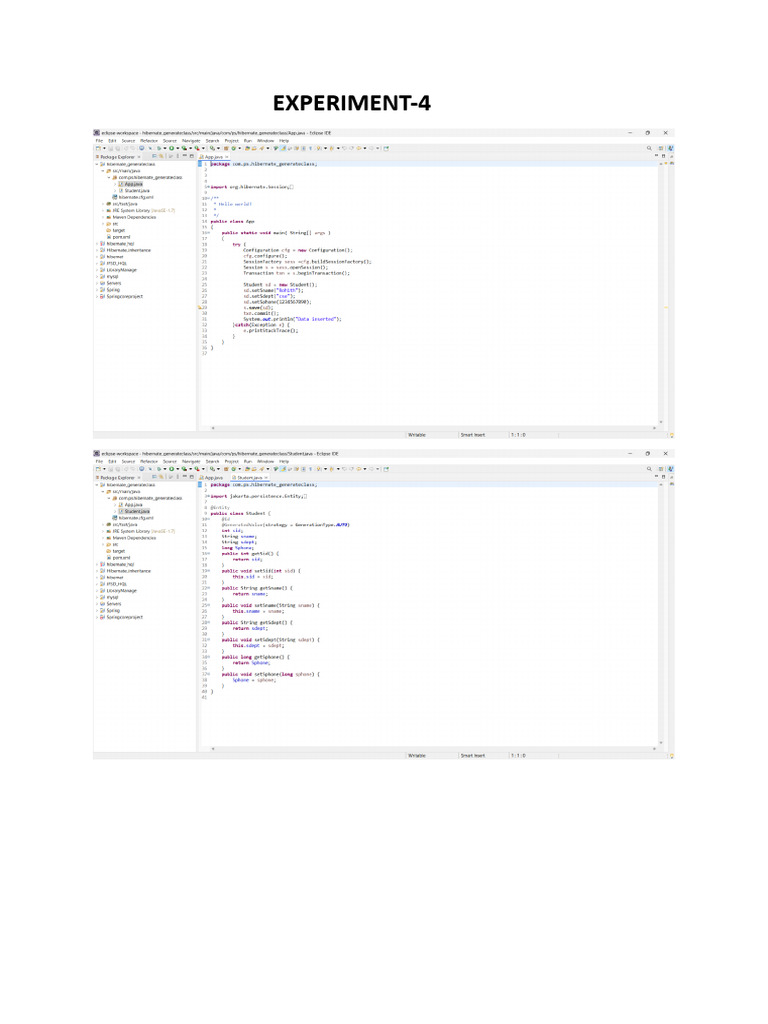The width and height of the screenshot is (768, 1024).
Task: Open Window menu in bottom Eclipse window
Action: coord(266,461)
